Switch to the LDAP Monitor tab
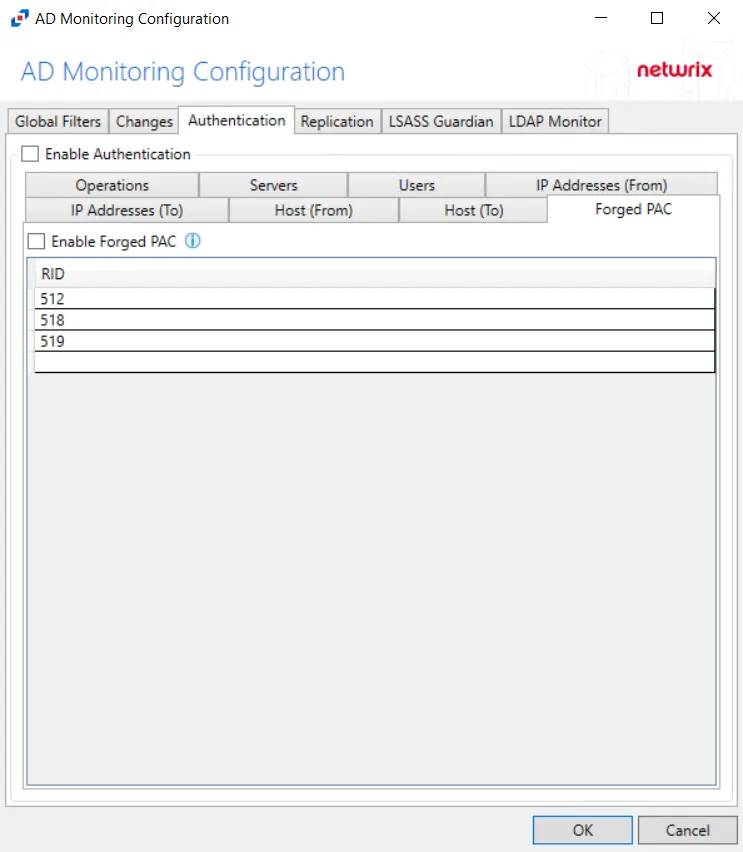743x852 pixels. (x=555, y=121)
